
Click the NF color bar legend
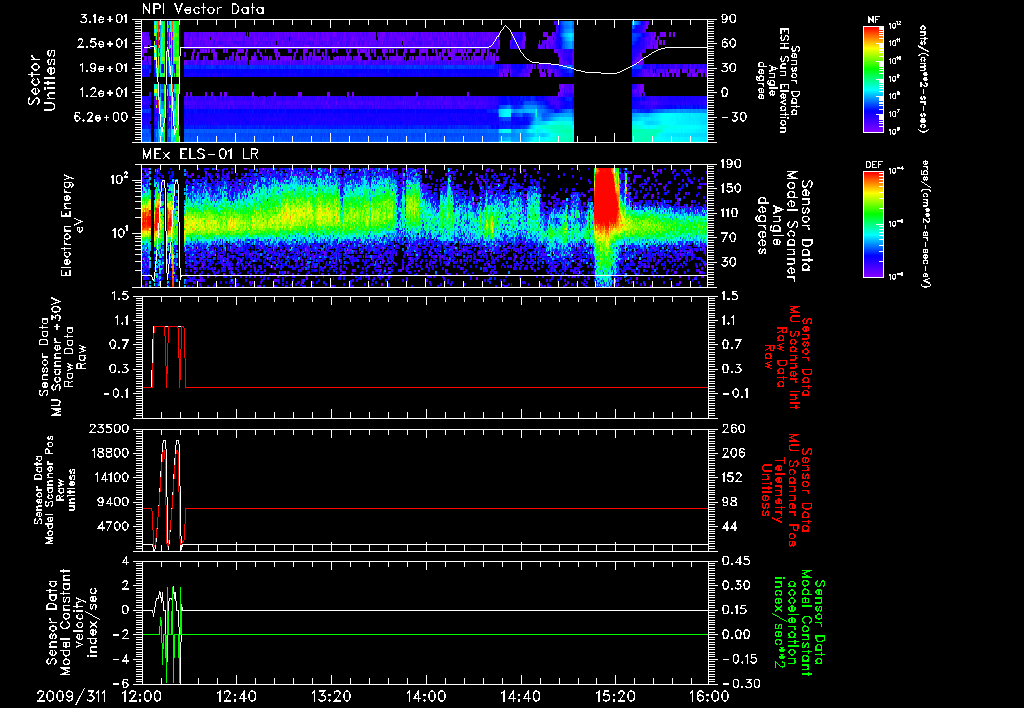(873, 78)
